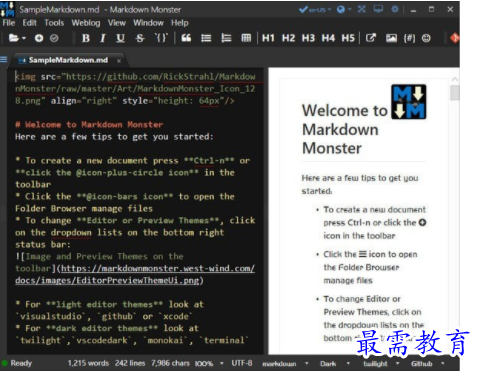This screenshot has width=478, height=374.
Task: Open a file with the folder icon
Action: [13, 38]
